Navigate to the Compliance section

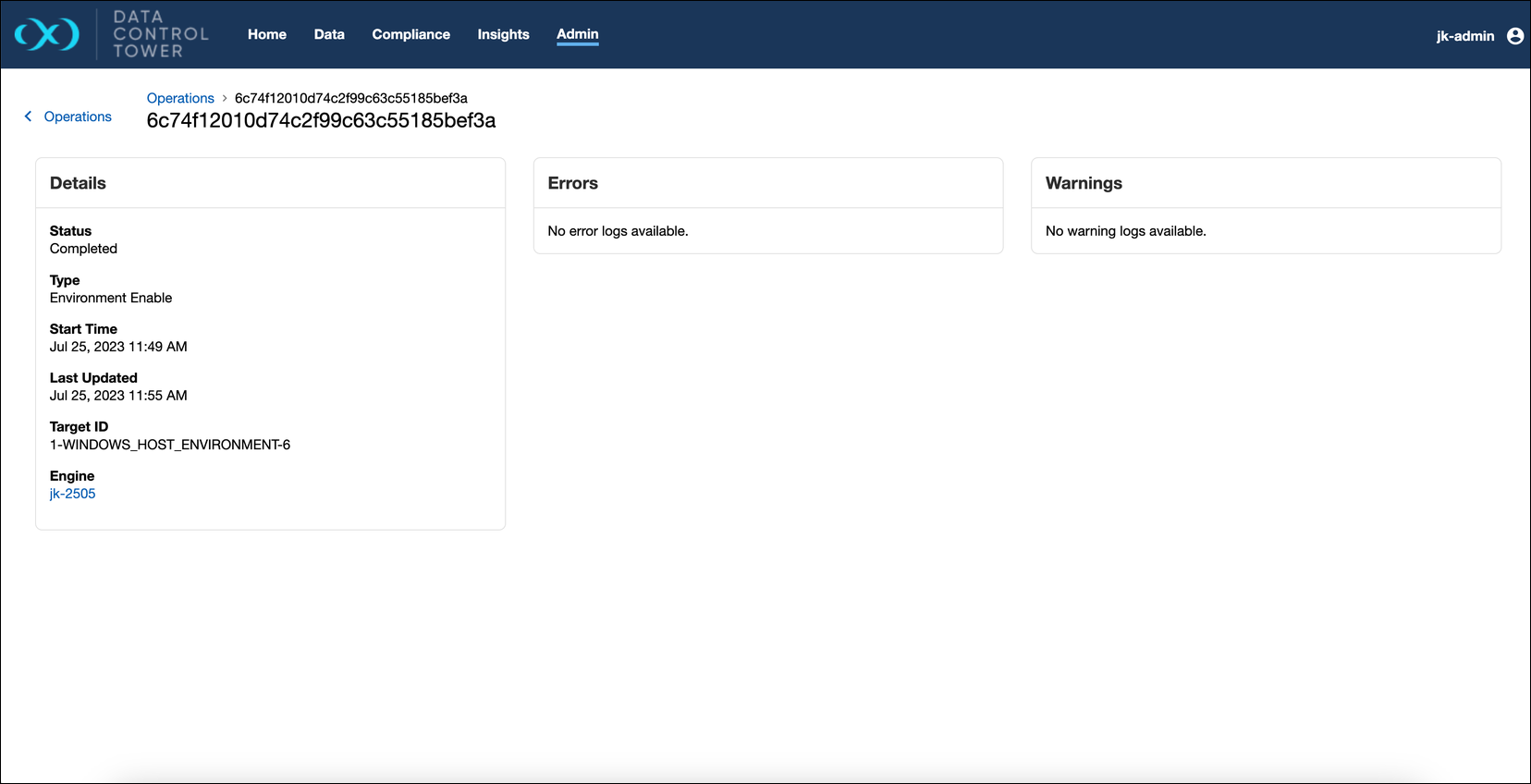(x=410, y=34)
